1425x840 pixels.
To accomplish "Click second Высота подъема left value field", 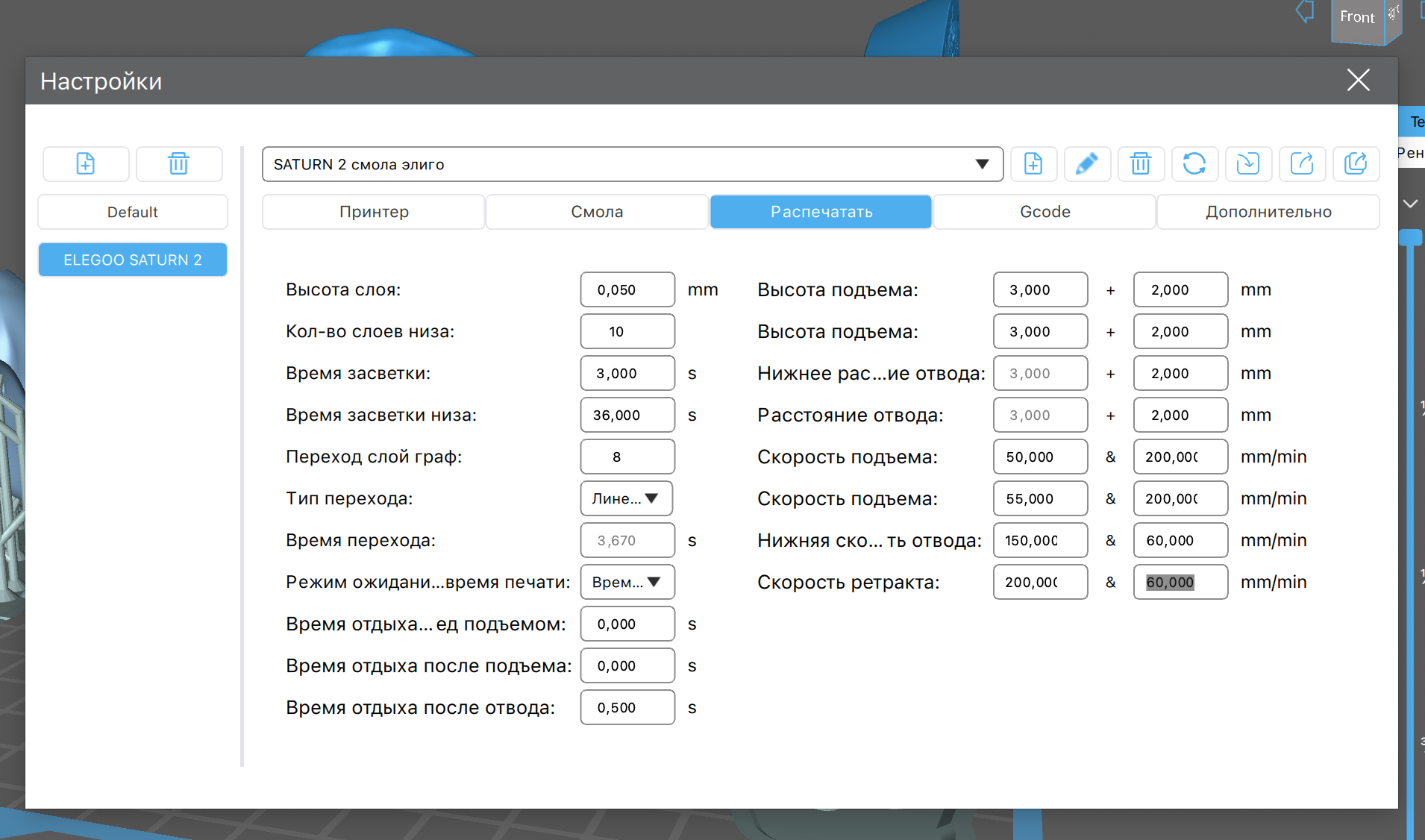I will coord(1040,331).
